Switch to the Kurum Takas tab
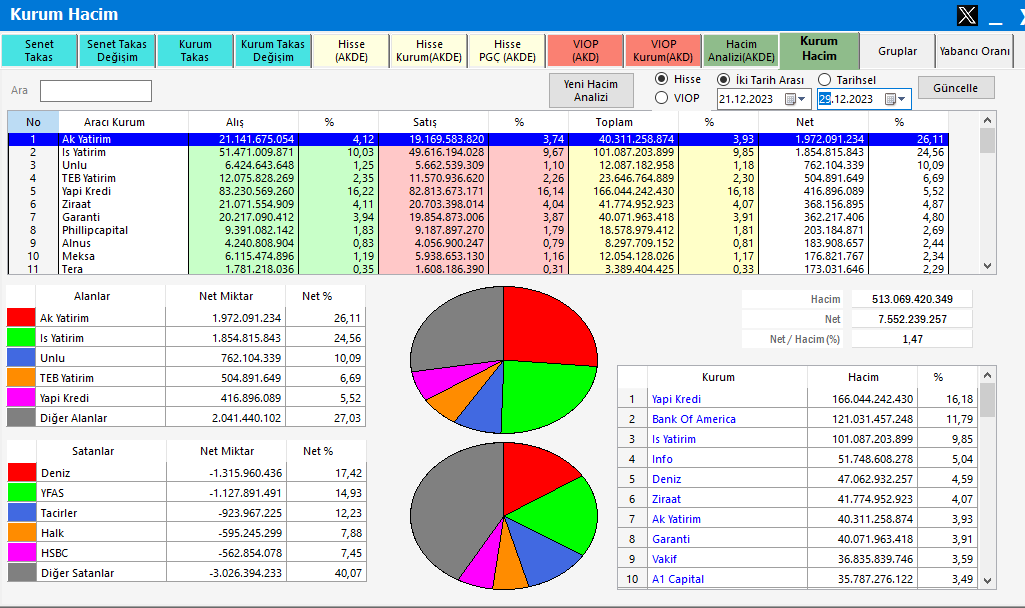Viewport: 1025px width, 608px height. (x=195, y=51)
